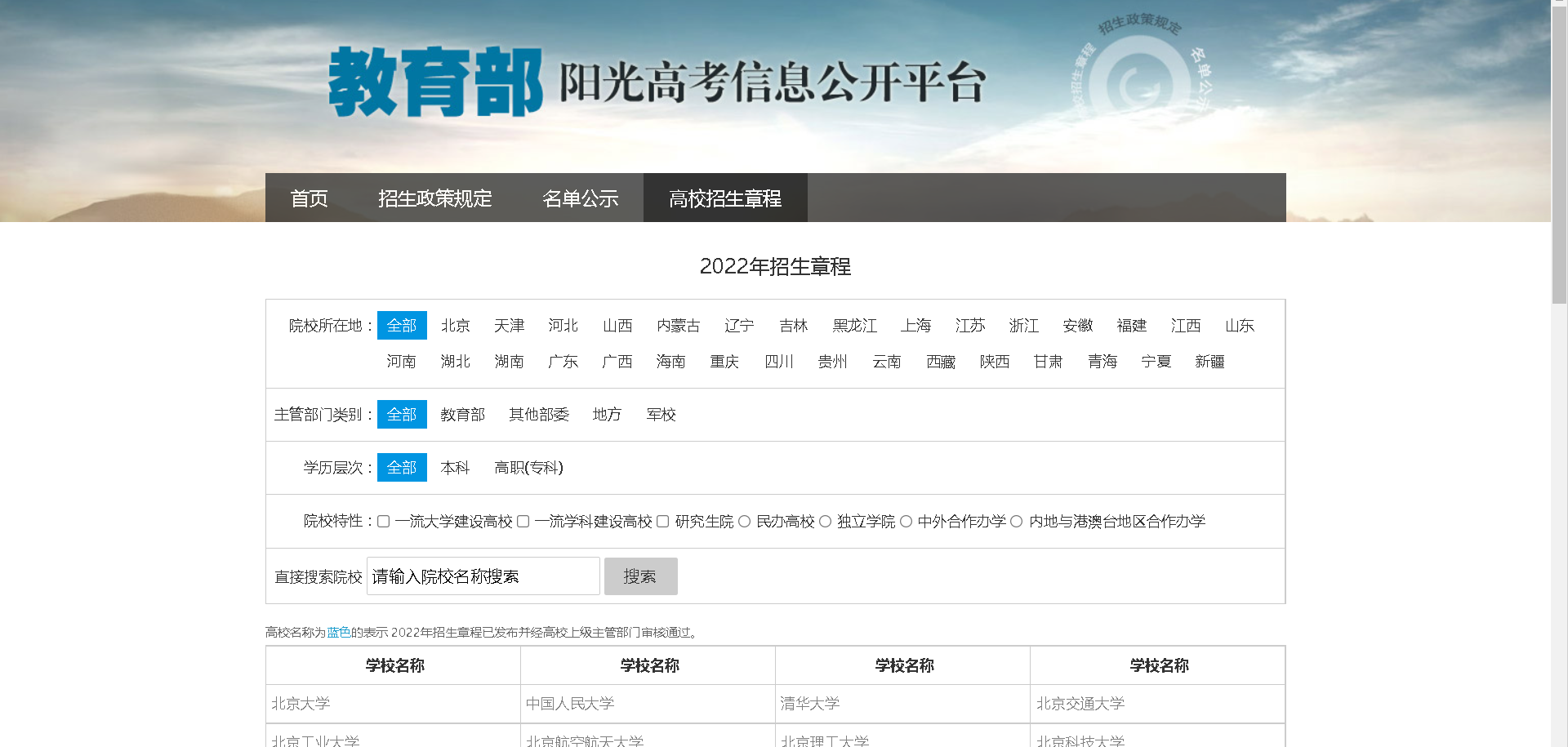Select the 民办高校 option

tap(742, 521)
